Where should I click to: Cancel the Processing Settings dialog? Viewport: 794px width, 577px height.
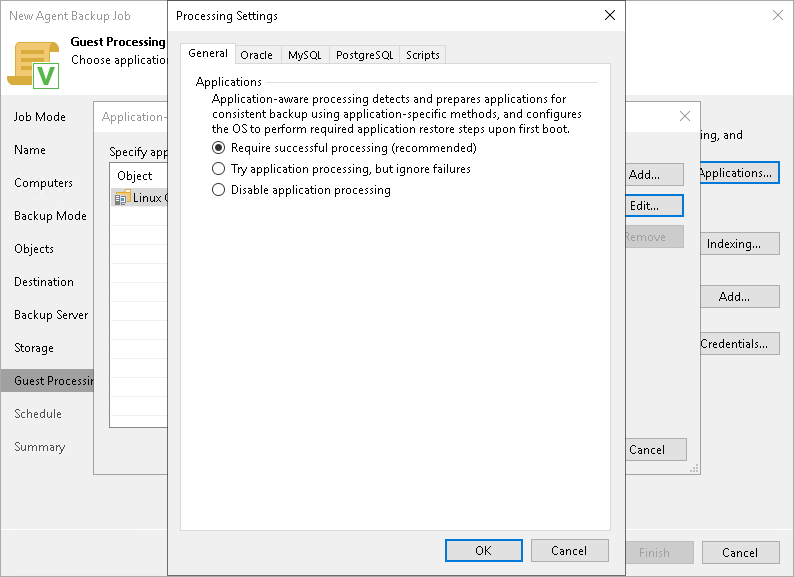569,551
